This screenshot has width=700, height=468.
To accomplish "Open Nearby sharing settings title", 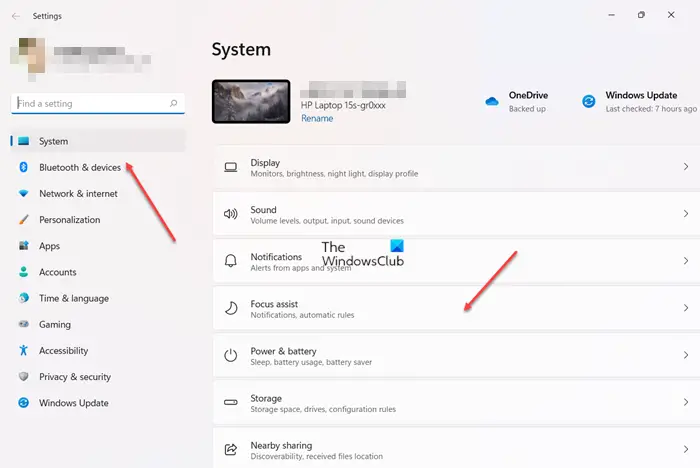I will point(281,445).
